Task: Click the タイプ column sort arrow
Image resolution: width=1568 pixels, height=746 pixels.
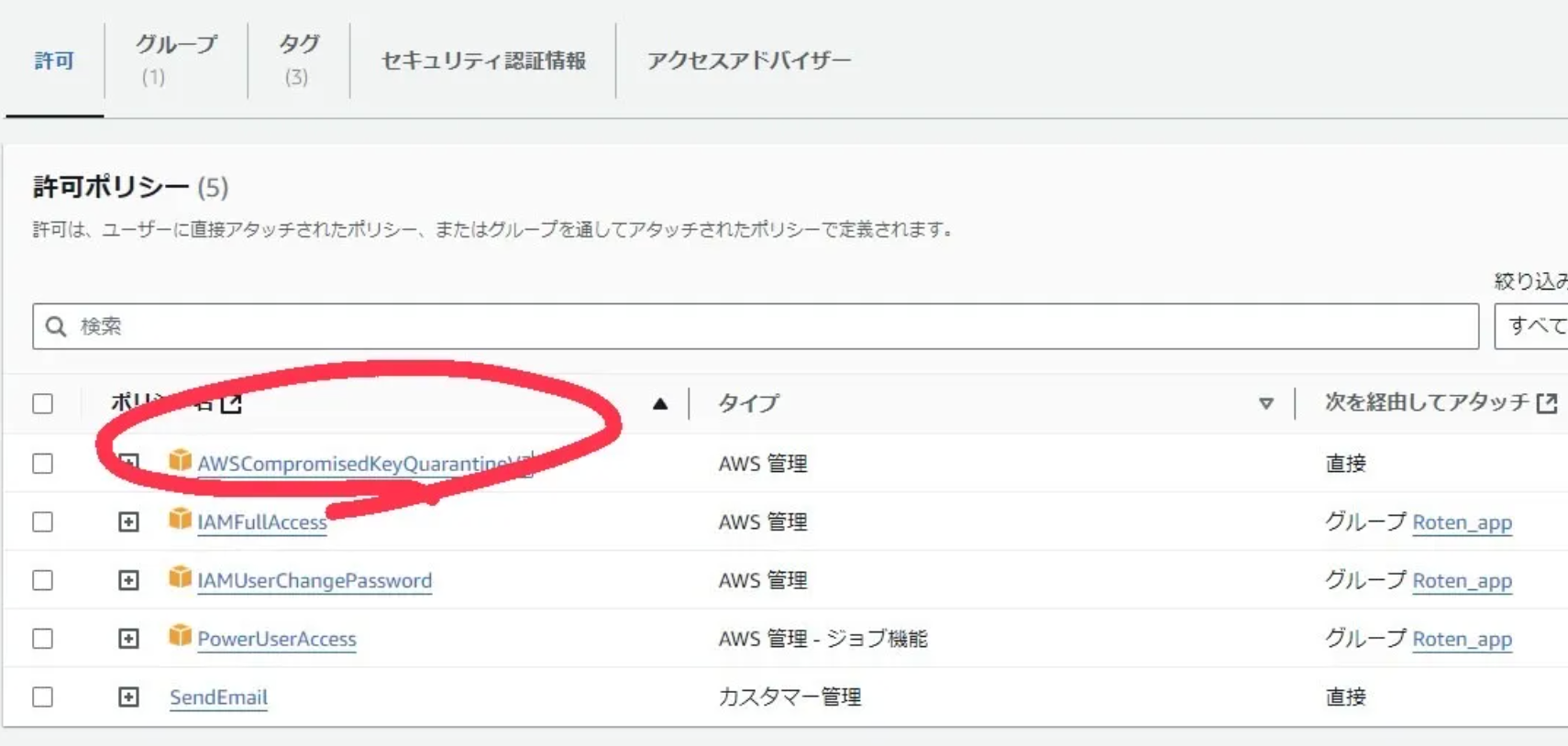Action: 1266,404
